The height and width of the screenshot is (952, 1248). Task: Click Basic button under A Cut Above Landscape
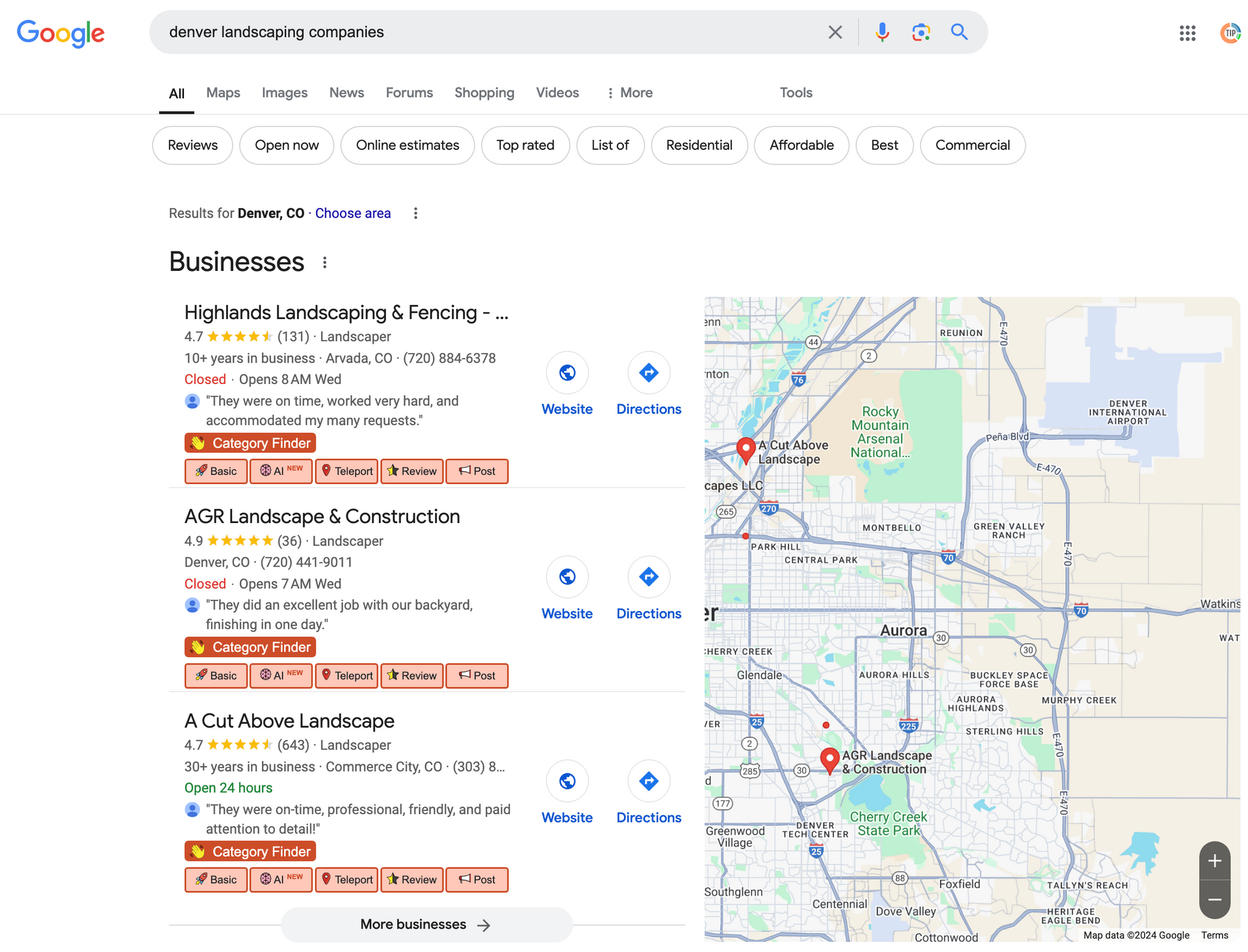[x=216, y=880]
